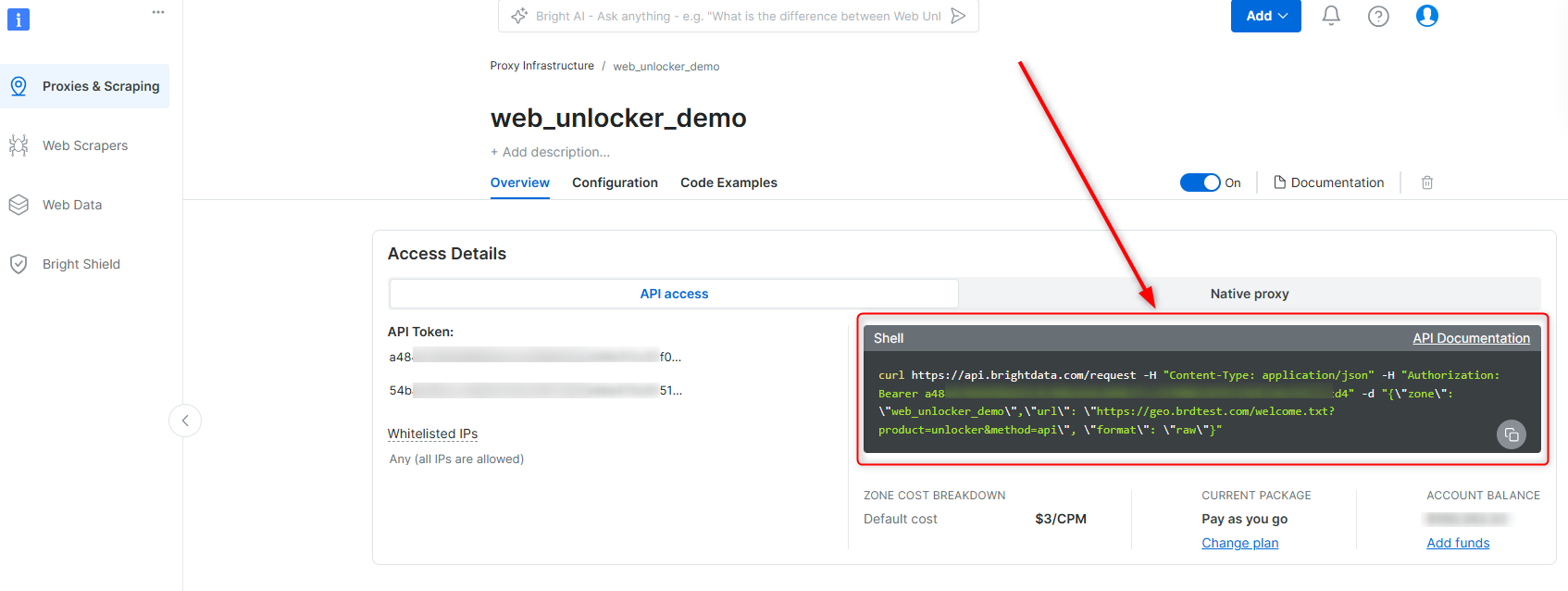This screenshot has width=1568, height=591.
Task: Open Web Scrapers section
Action: coord(85,145)
